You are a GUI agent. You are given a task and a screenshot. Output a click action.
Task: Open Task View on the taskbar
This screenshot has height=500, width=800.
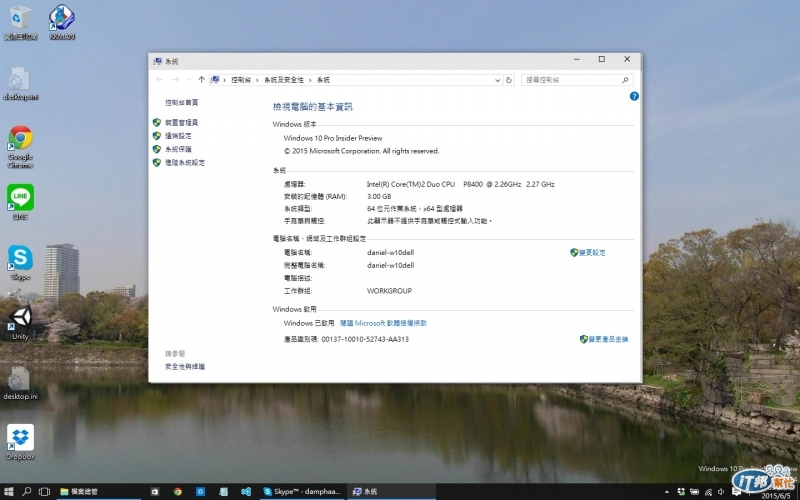pos(44,491)
